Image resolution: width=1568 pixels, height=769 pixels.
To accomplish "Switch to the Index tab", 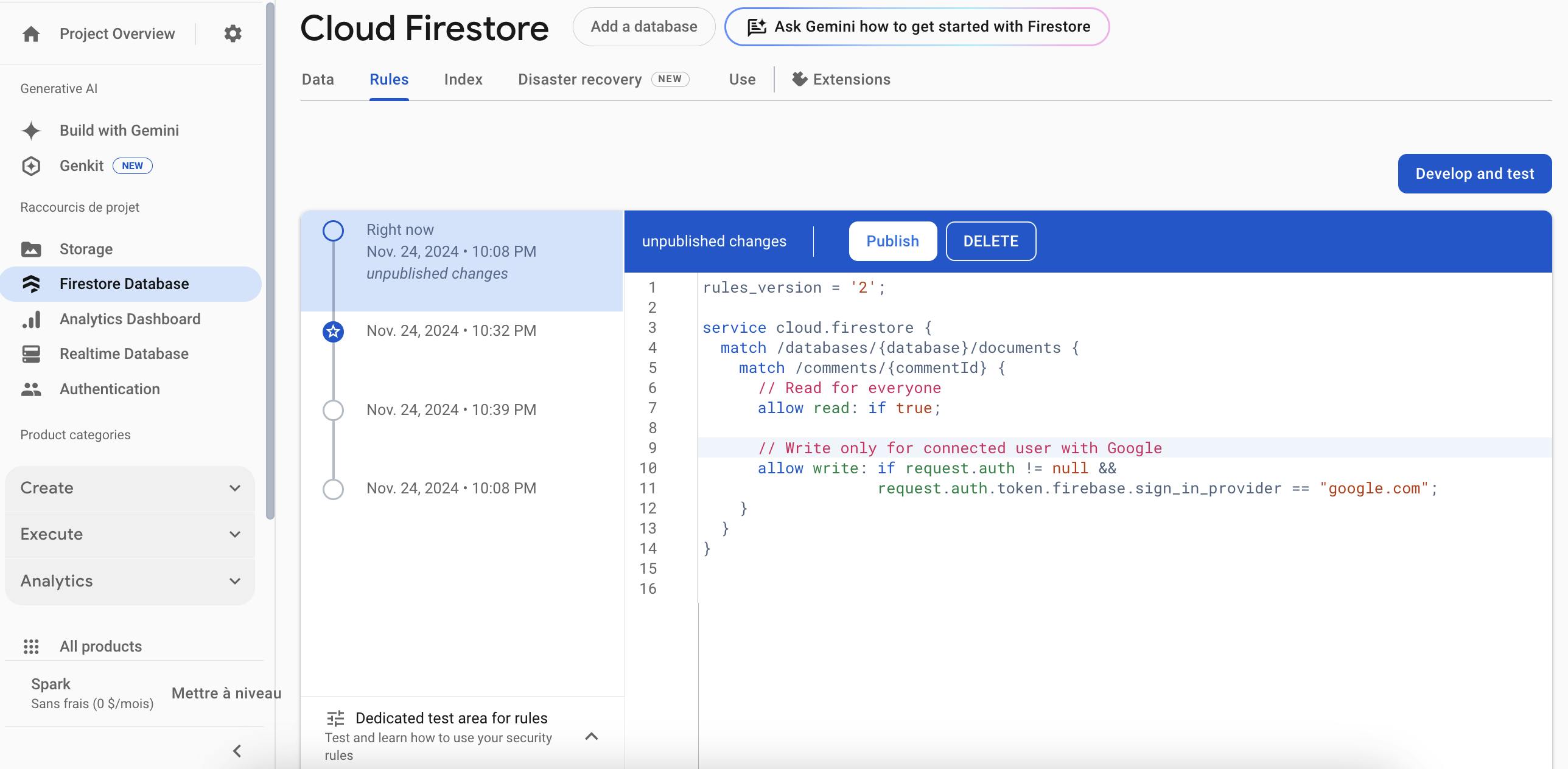I will point(463,80).
